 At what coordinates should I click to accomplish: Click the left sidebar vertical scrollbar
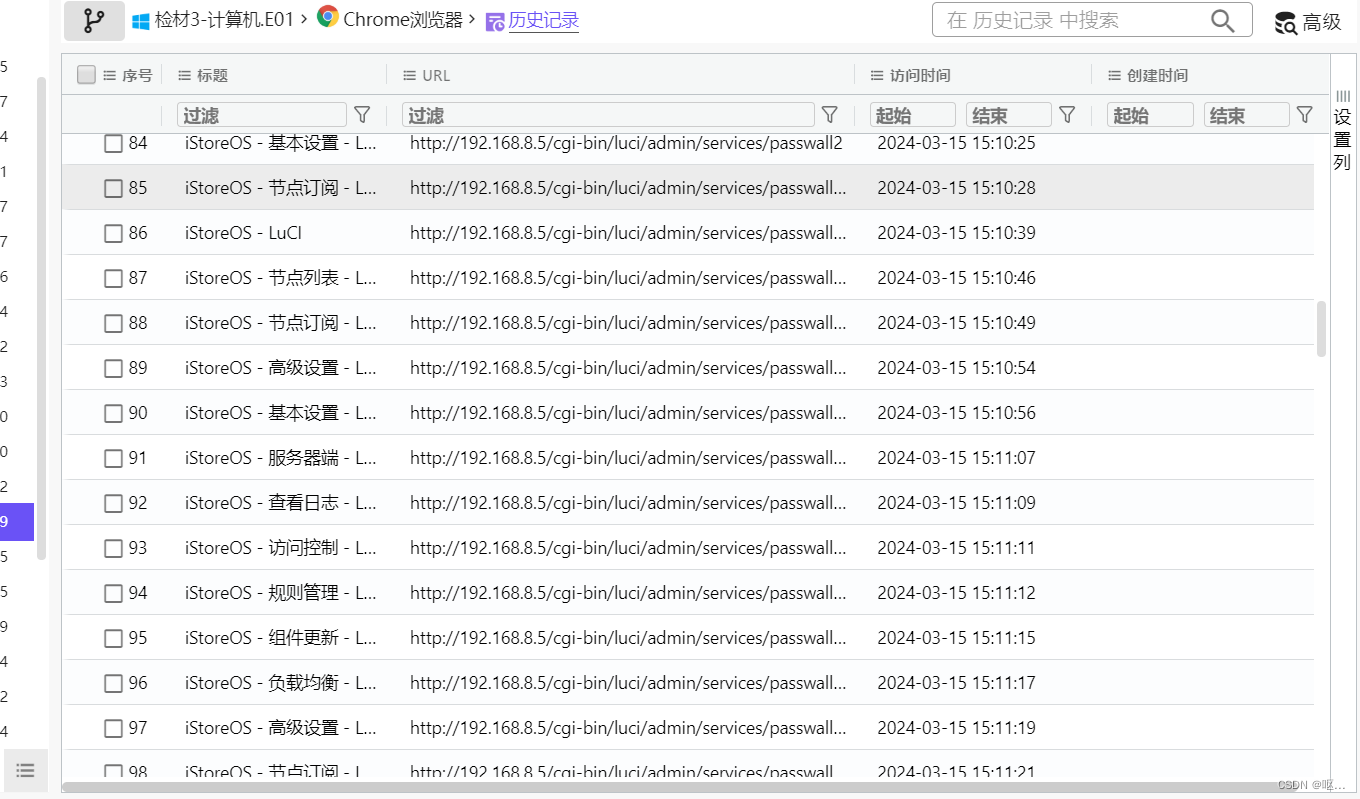point(41,318)
